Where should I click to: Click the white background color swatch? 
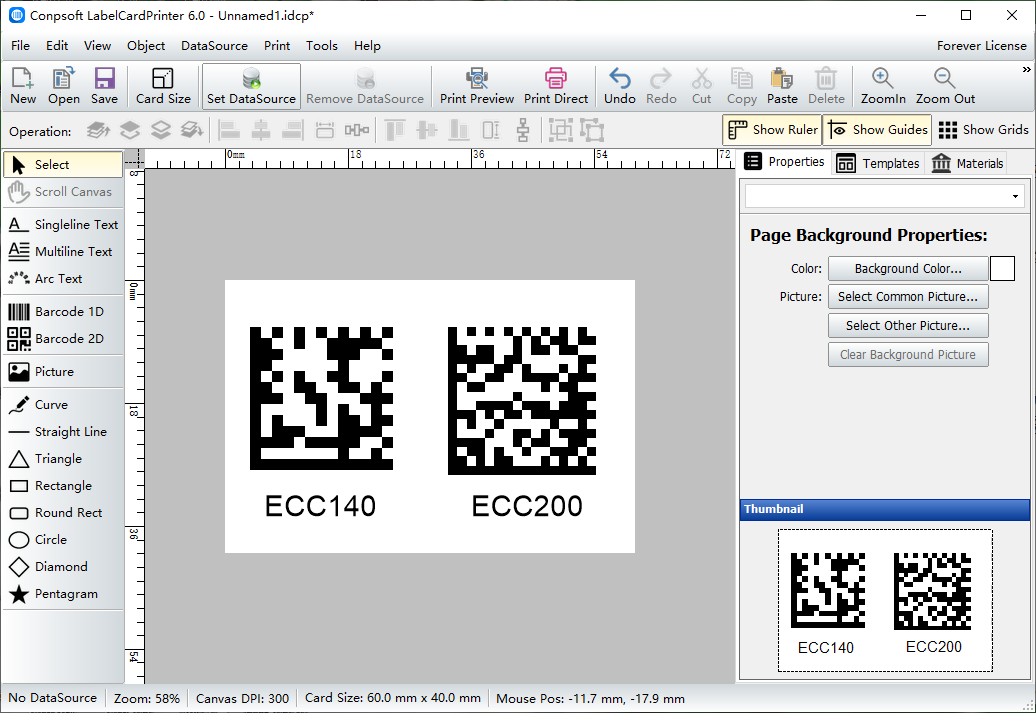pos(1002,269)
